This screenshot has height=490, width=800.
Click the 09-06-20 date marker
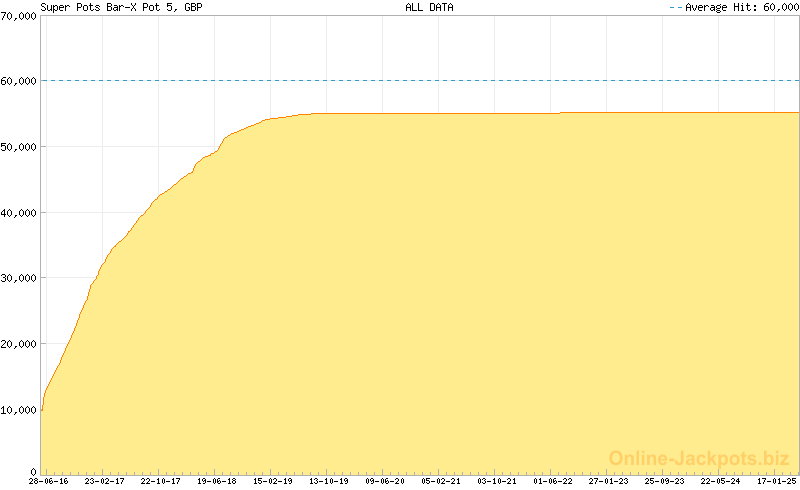[384, 481]
